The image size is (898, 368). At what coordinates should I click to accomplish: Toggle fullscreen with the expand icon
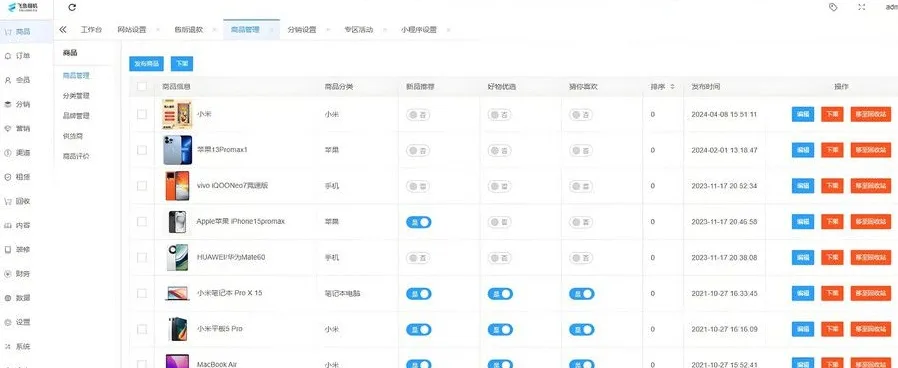(862, 7)
